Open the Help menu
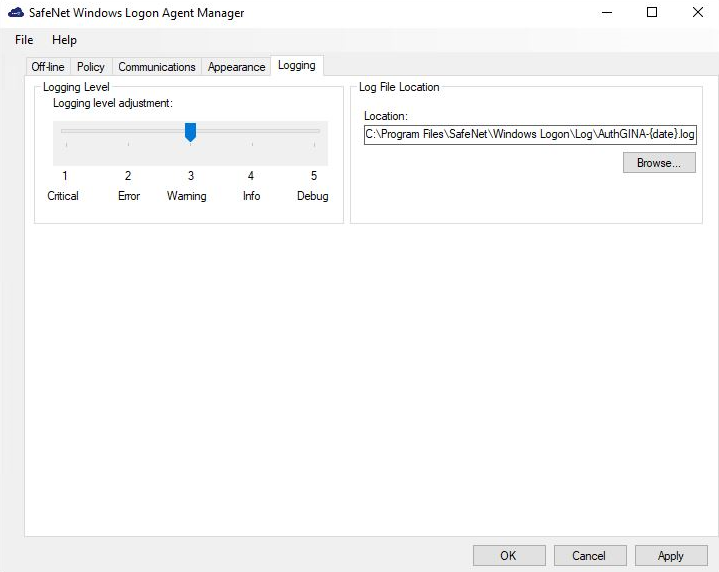The width and height of the screenshot is (719, 572). point(64,40)
